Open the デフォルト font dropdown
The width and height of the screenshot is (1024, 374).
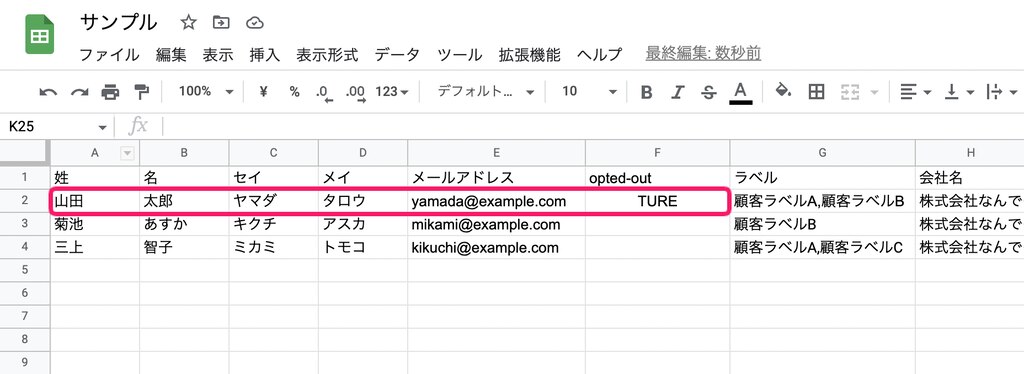pyautogui.click(x=485, y=91)
